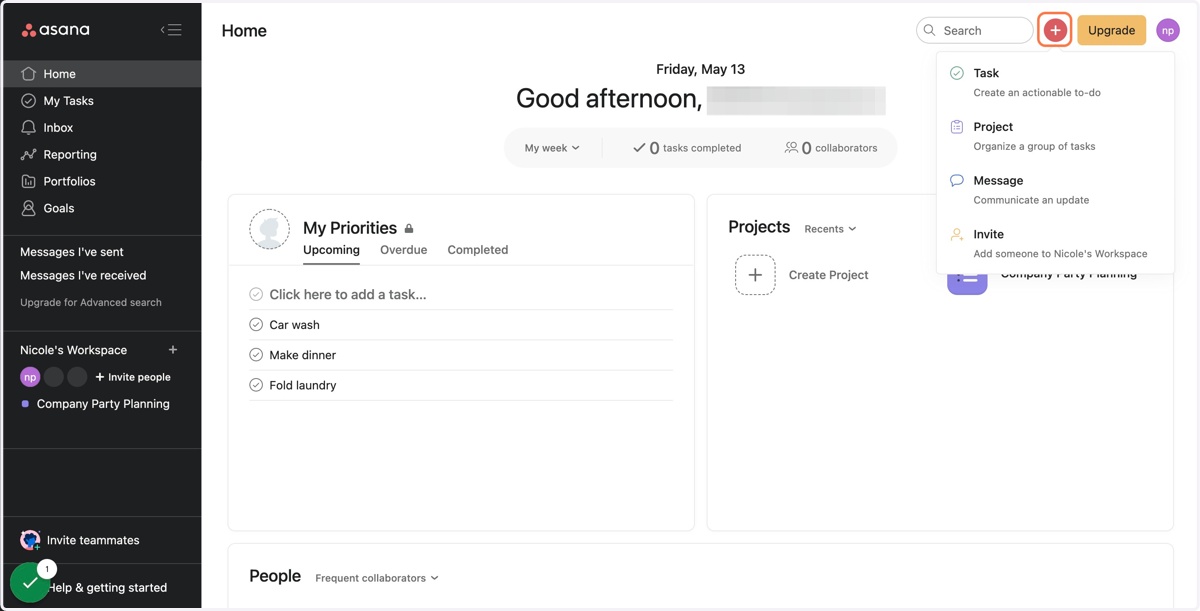Viewport: 1200px width, 611px height.
Task: Click the Upgrade button
Action: (x=1111, y=31)
